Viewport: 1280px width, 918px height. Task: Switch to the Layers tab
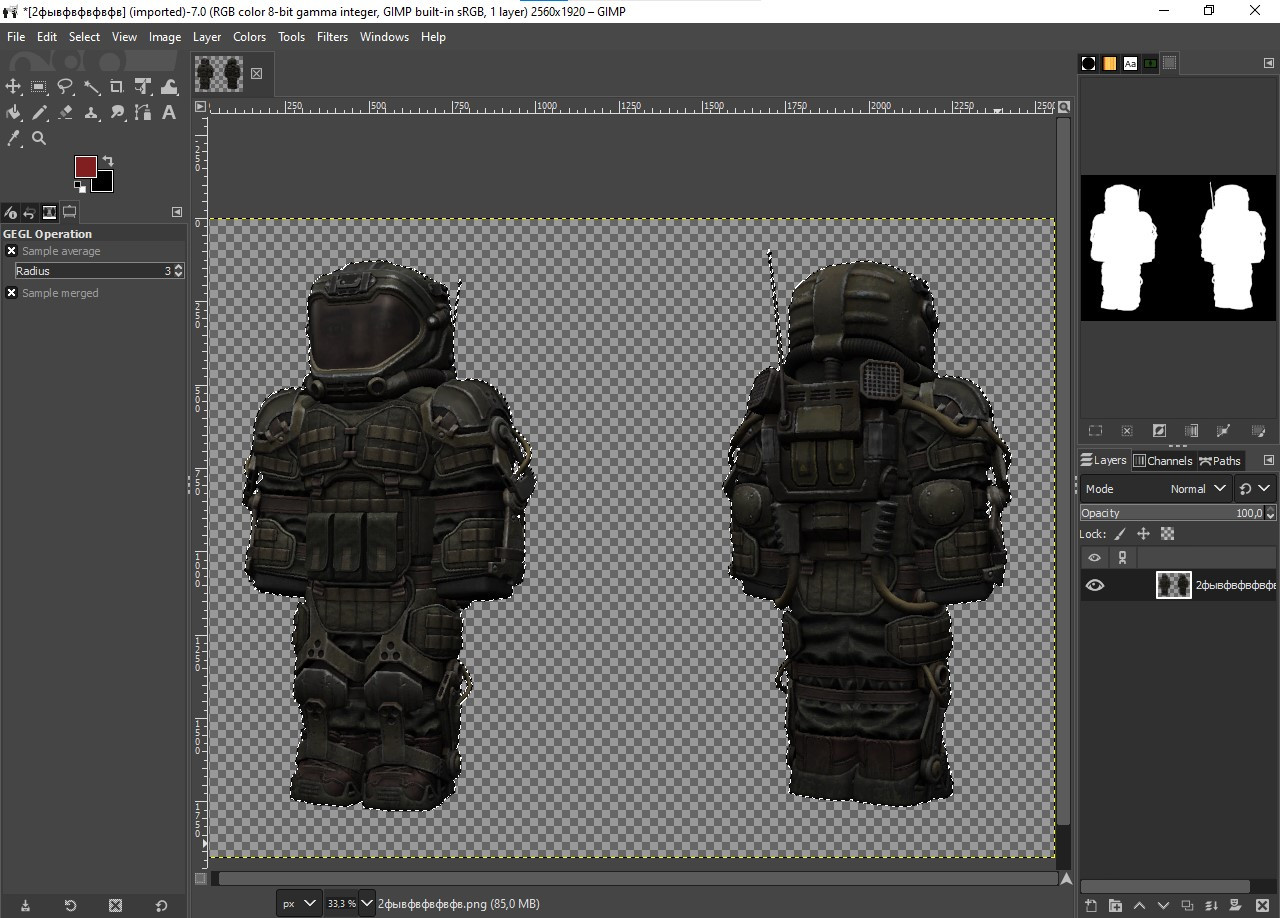(1104, 460)
